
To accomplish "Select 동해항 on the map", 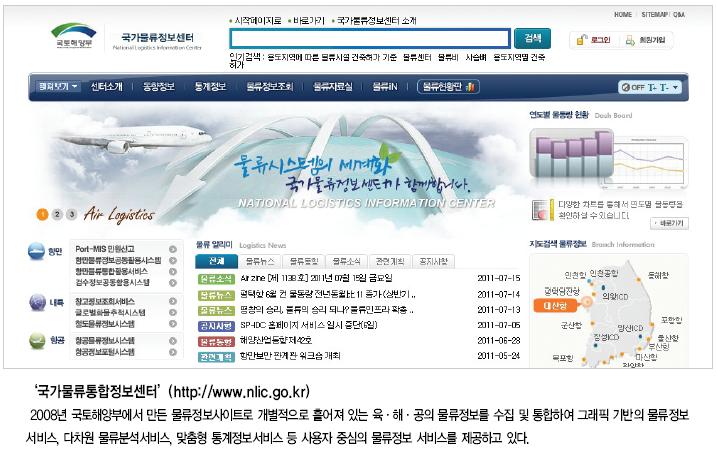I will pos(658,275).
